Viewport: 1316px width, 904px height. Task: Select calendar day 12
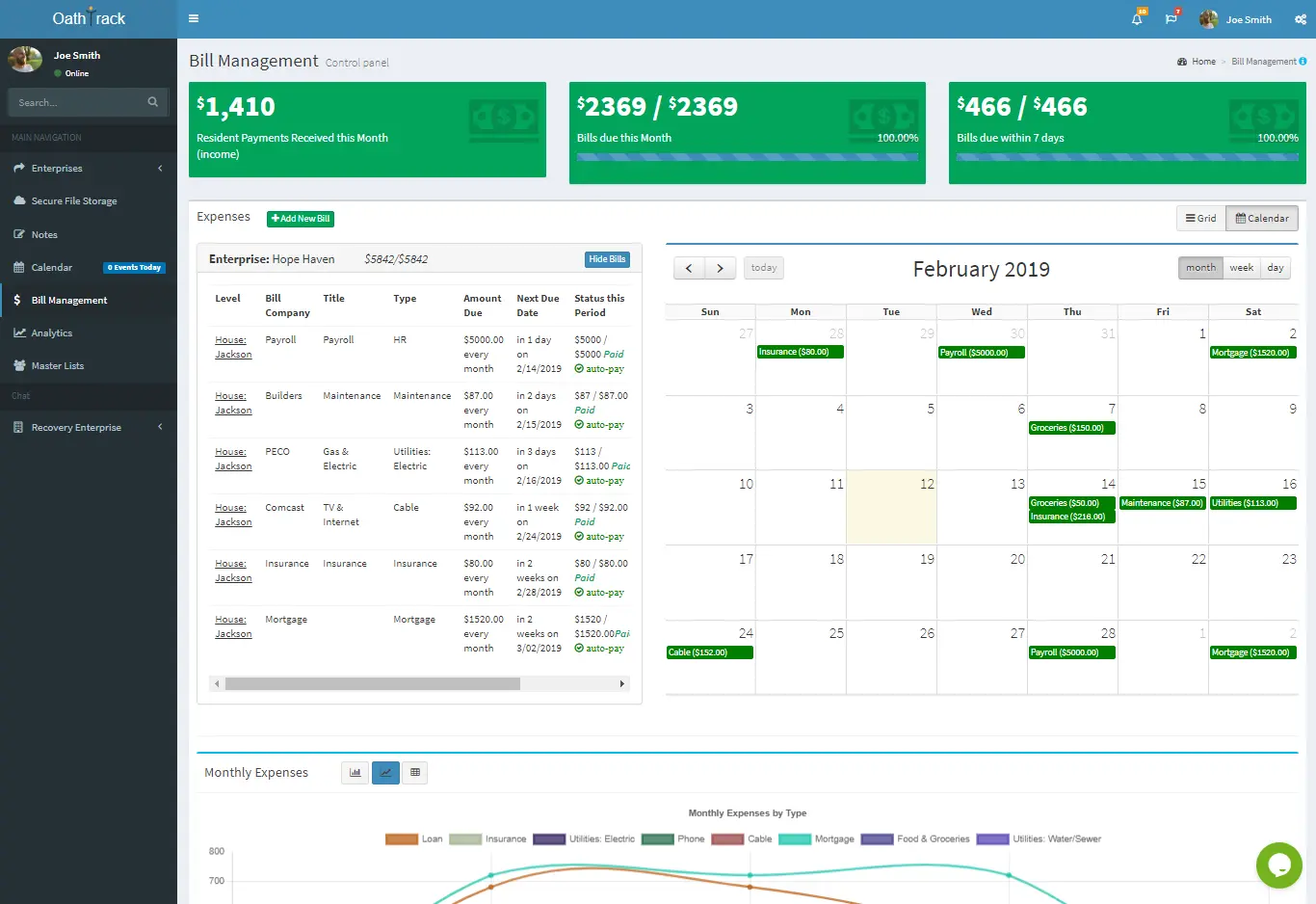coord(891,507)
